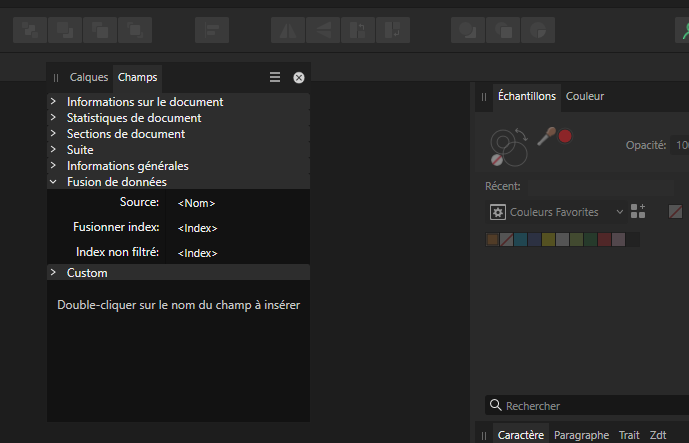Click the red picked-color circle beside eyedropper
689x443 pixels.
pyautogui.click(x=565, y=136)
